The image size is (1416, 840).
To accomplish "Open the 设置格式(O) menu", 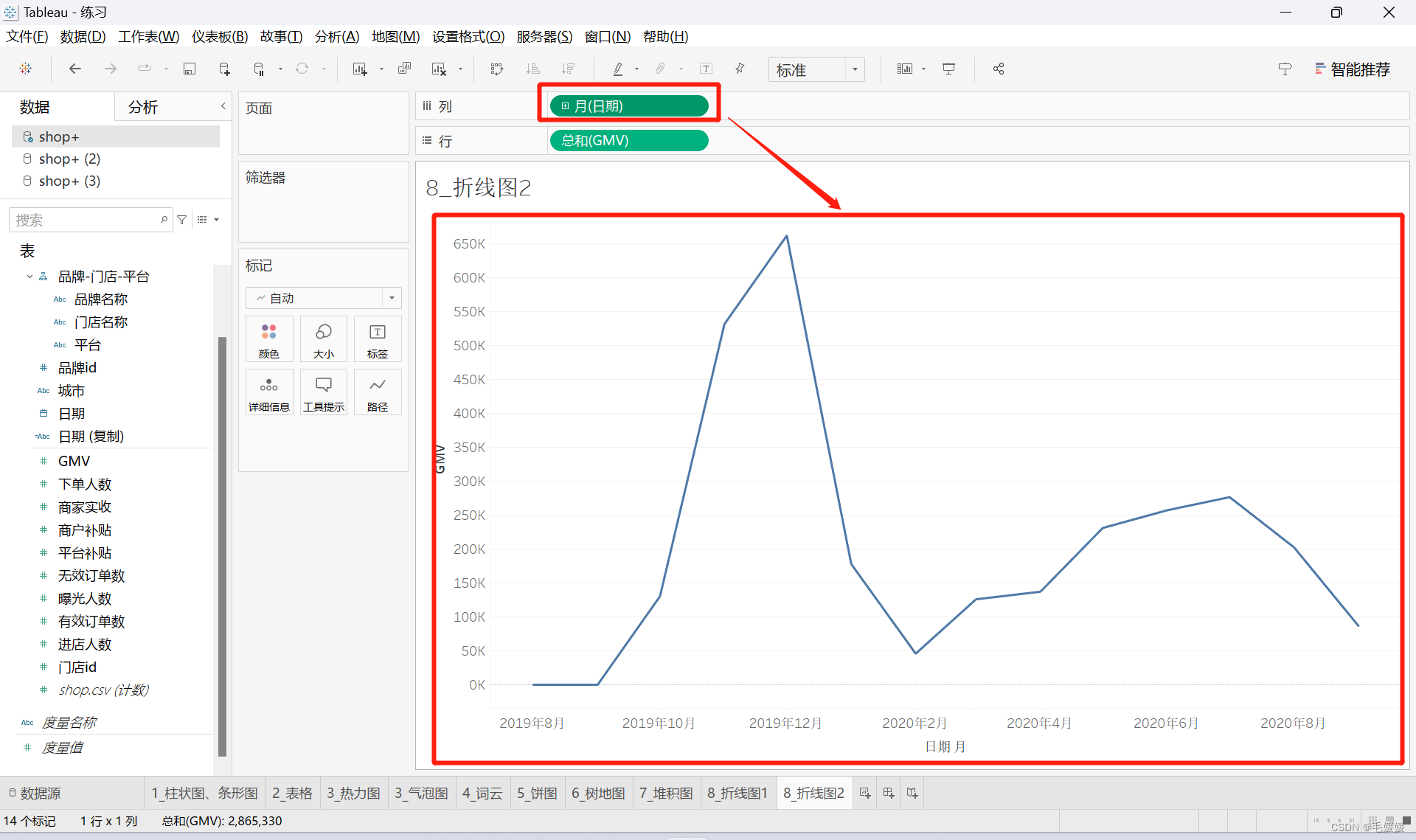I will 468,36.
